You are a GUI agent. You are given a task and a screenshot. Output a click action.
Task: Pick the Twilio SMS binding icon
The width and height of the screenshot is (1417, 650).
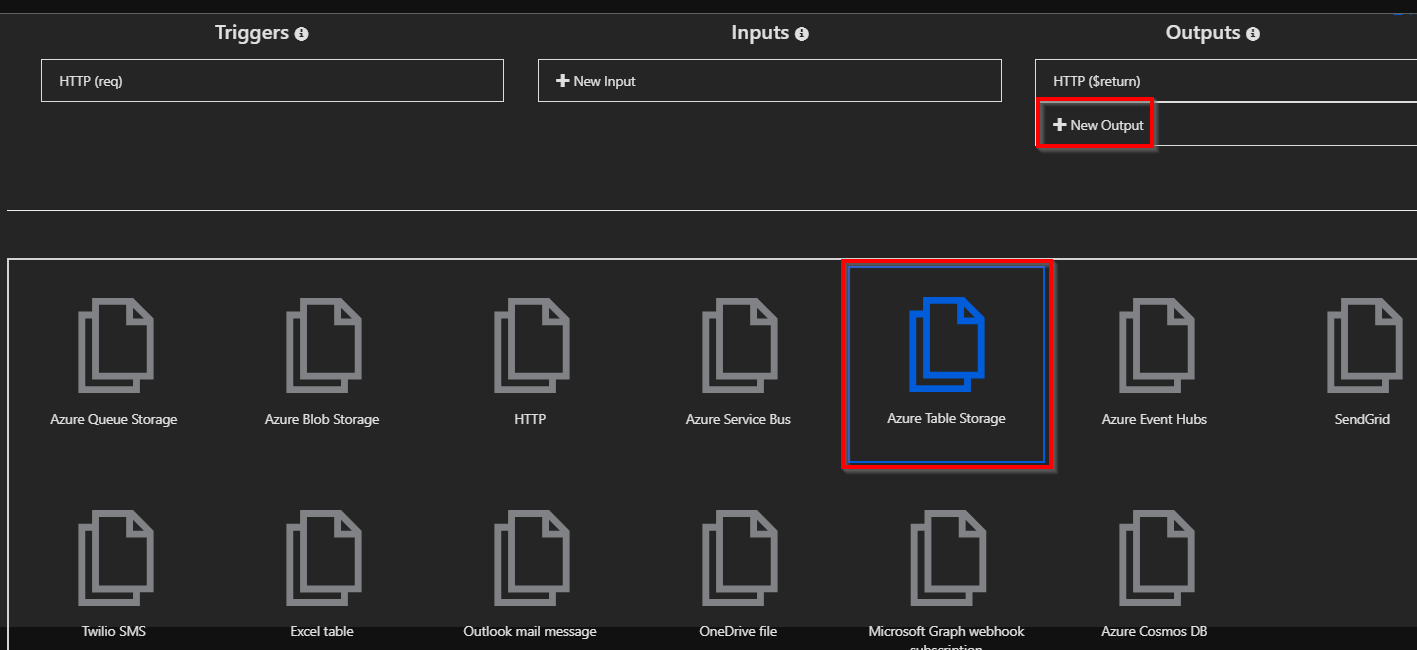[x=114, y=558]
